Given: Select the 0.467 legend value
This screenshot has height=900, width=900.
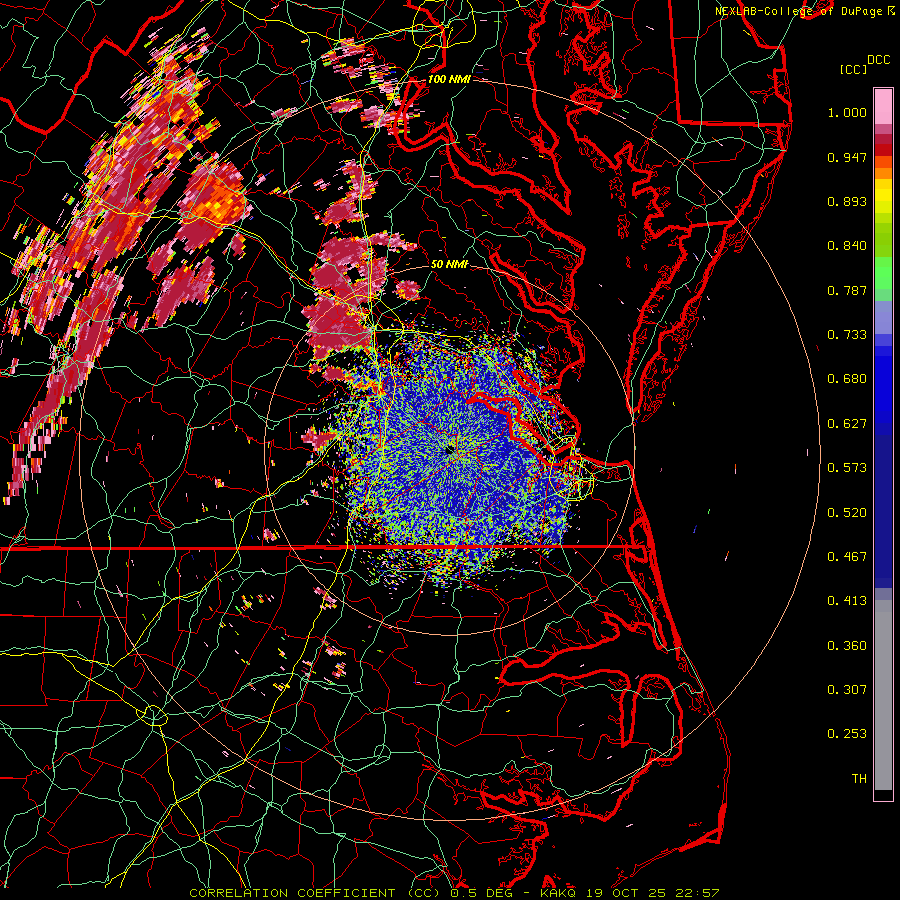Looking at the screenshot, I should pyautogui.click(x=847, y=557).
